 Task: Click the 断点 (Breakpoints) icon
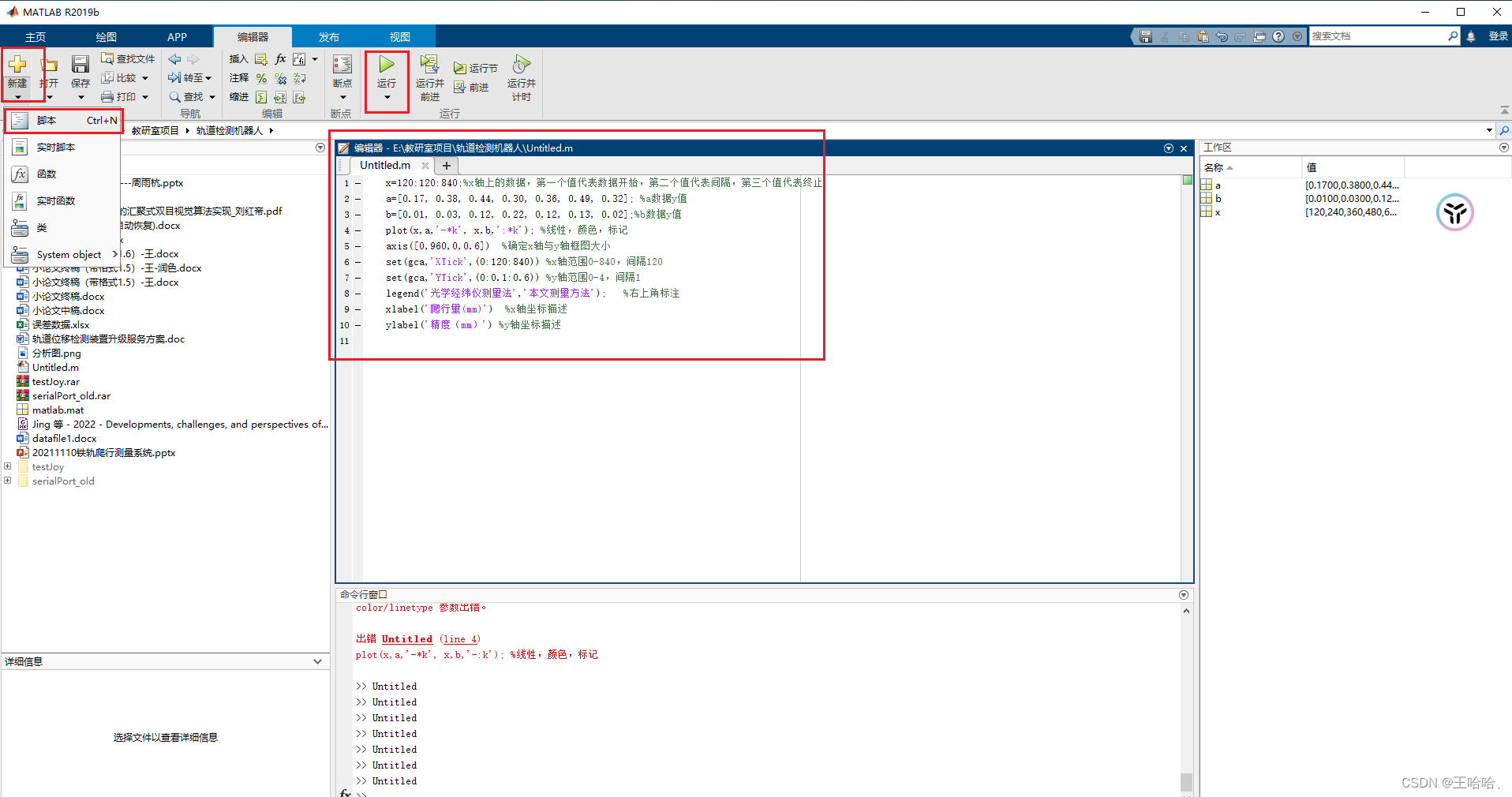point(342,65)
